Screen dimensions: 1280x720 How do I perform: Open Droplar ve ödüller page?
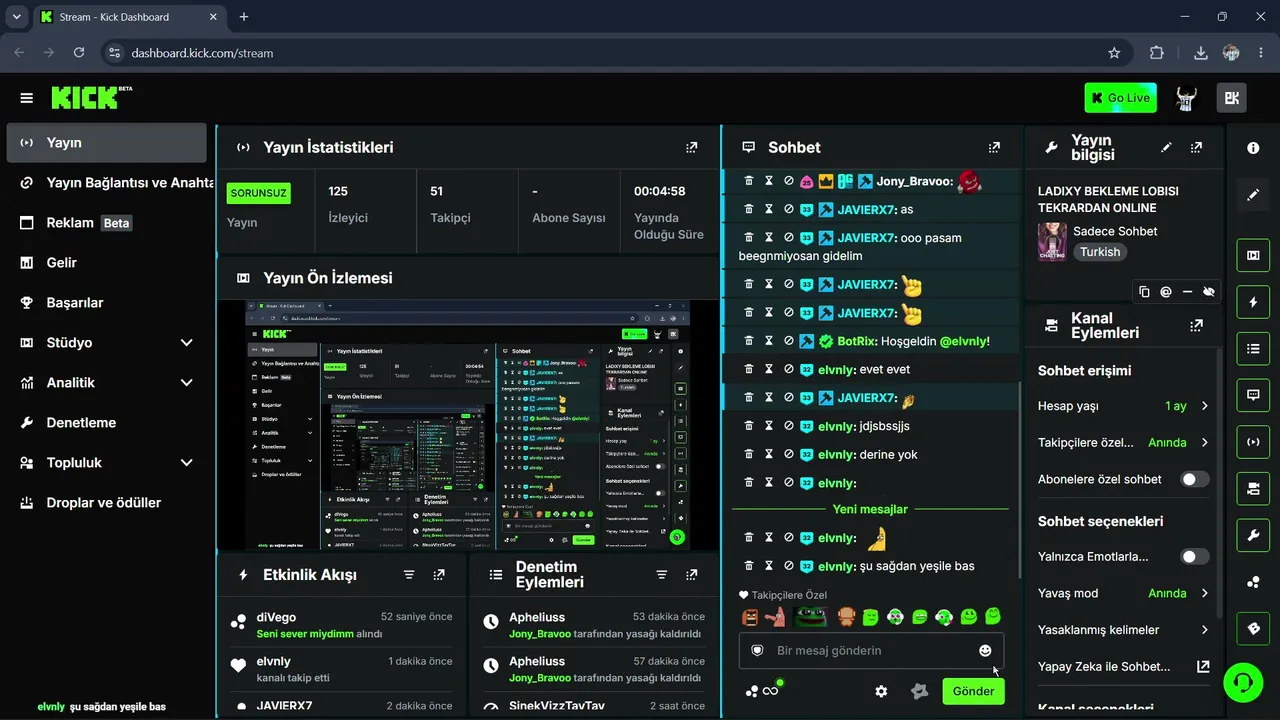(106, 503)
